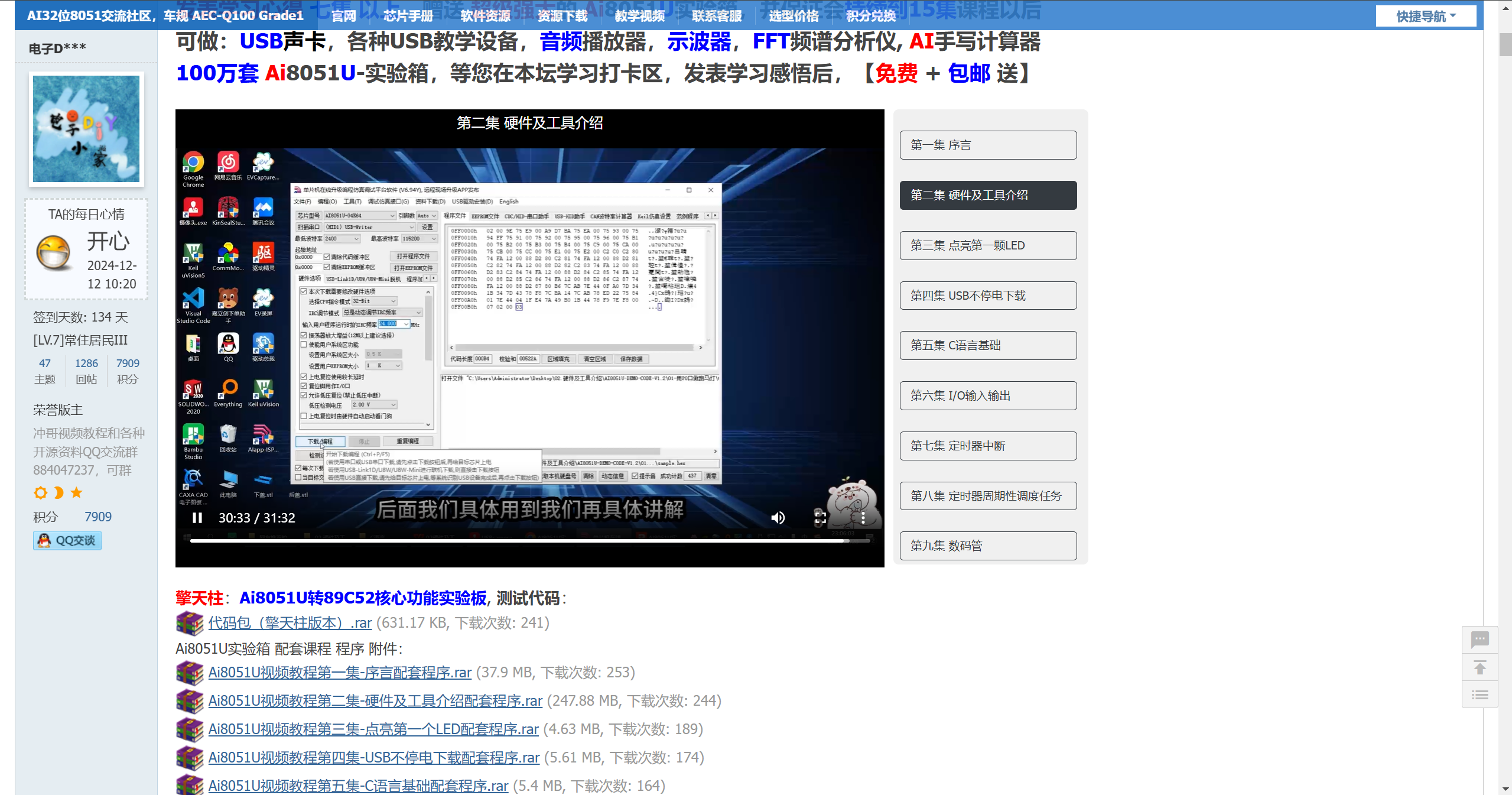
Task: Click rar icon beside 第二集-硬件及工具介绍配套程序
Action: (190, 701)
